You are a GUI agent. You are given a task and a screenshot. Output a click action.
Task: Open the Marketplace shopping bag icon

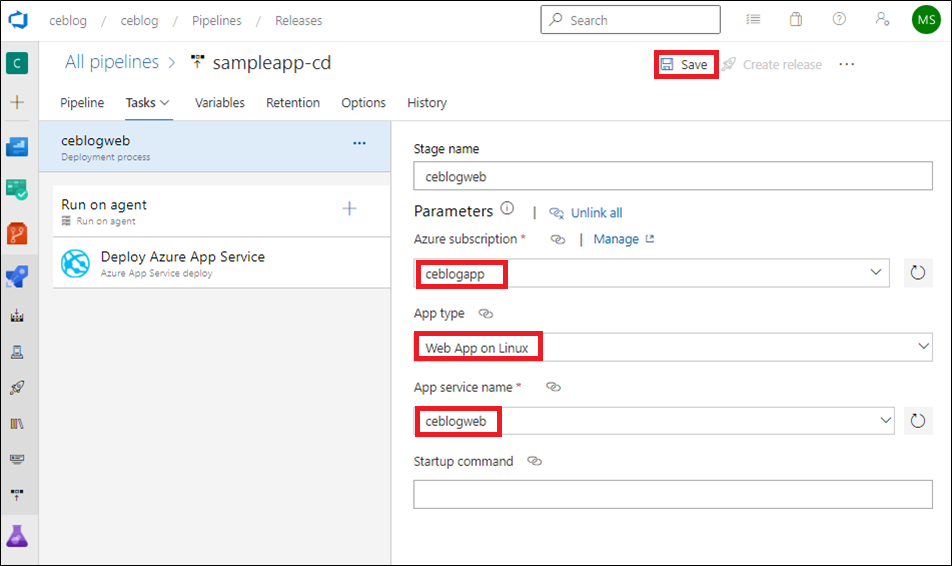pos(795,19)
